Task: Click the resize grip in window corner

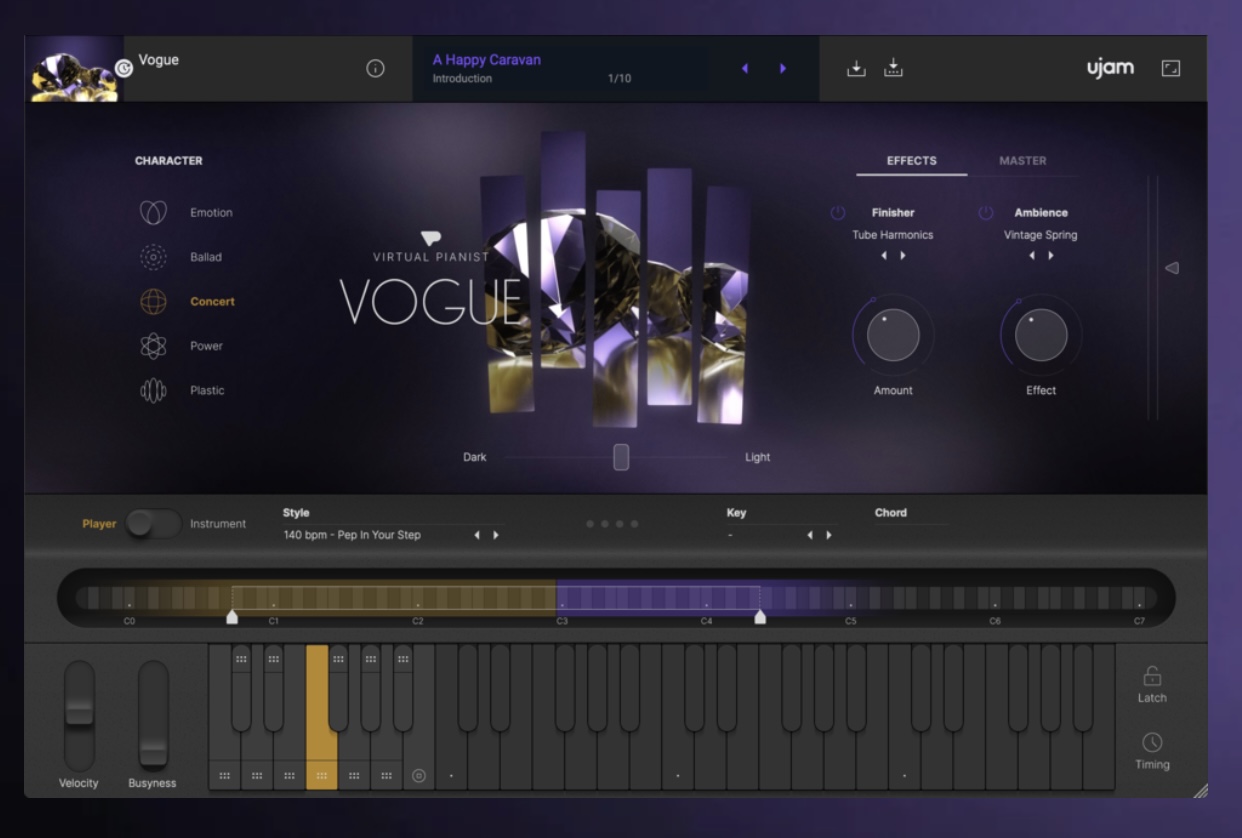Action: click(1200, 790)
